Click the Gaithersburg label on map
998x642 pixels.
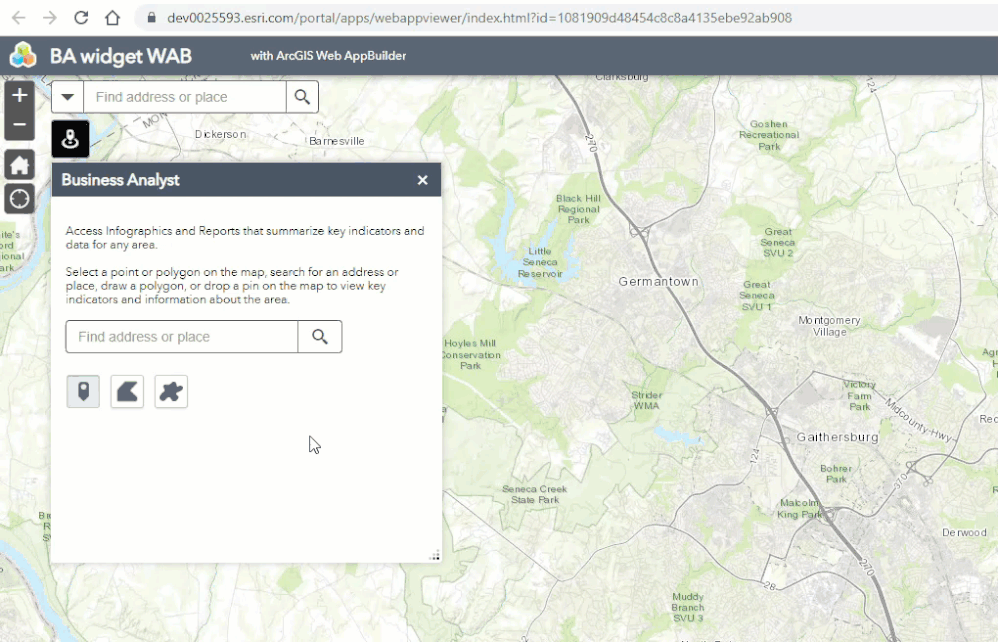838,437
